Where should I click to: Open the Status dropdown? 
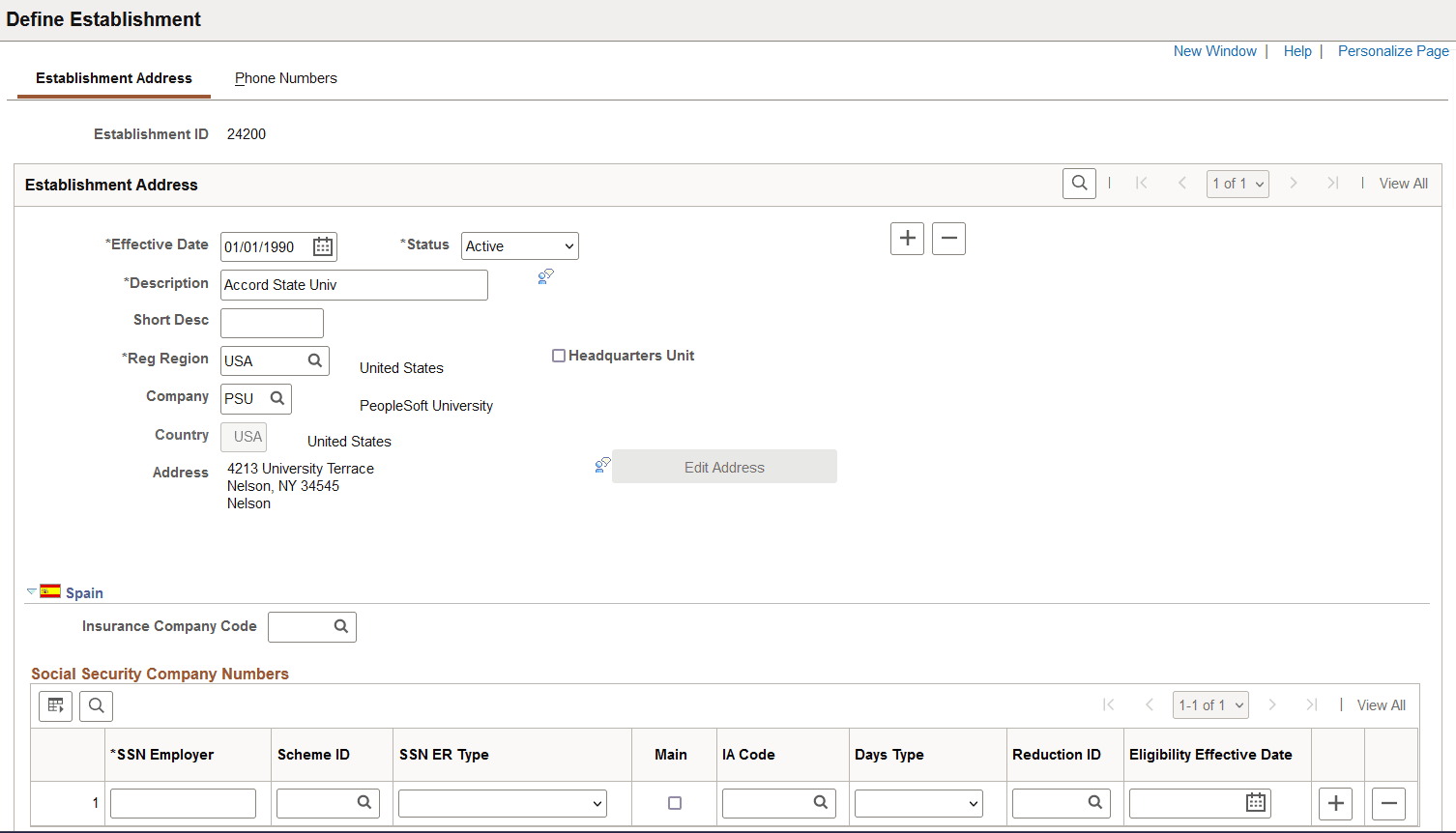[520, 246]
